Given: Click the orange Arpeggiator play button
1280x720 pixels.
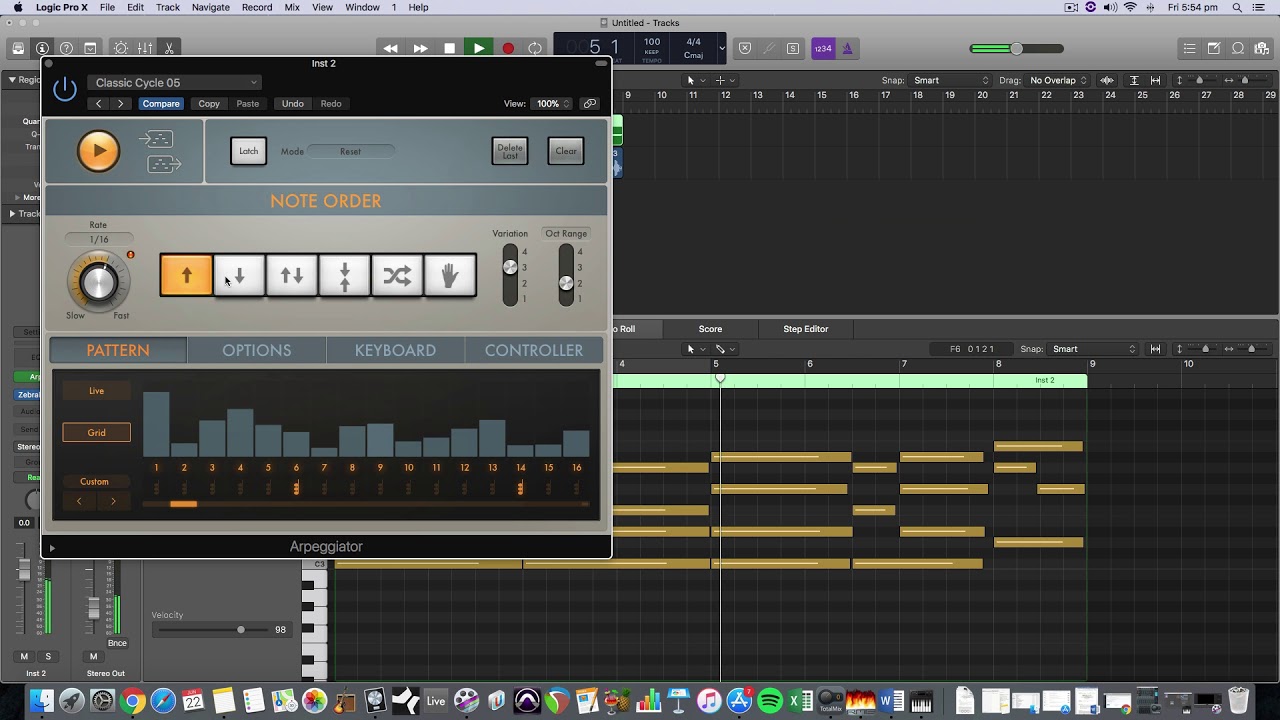Looking at the screenshot, I should click(98, 151).
